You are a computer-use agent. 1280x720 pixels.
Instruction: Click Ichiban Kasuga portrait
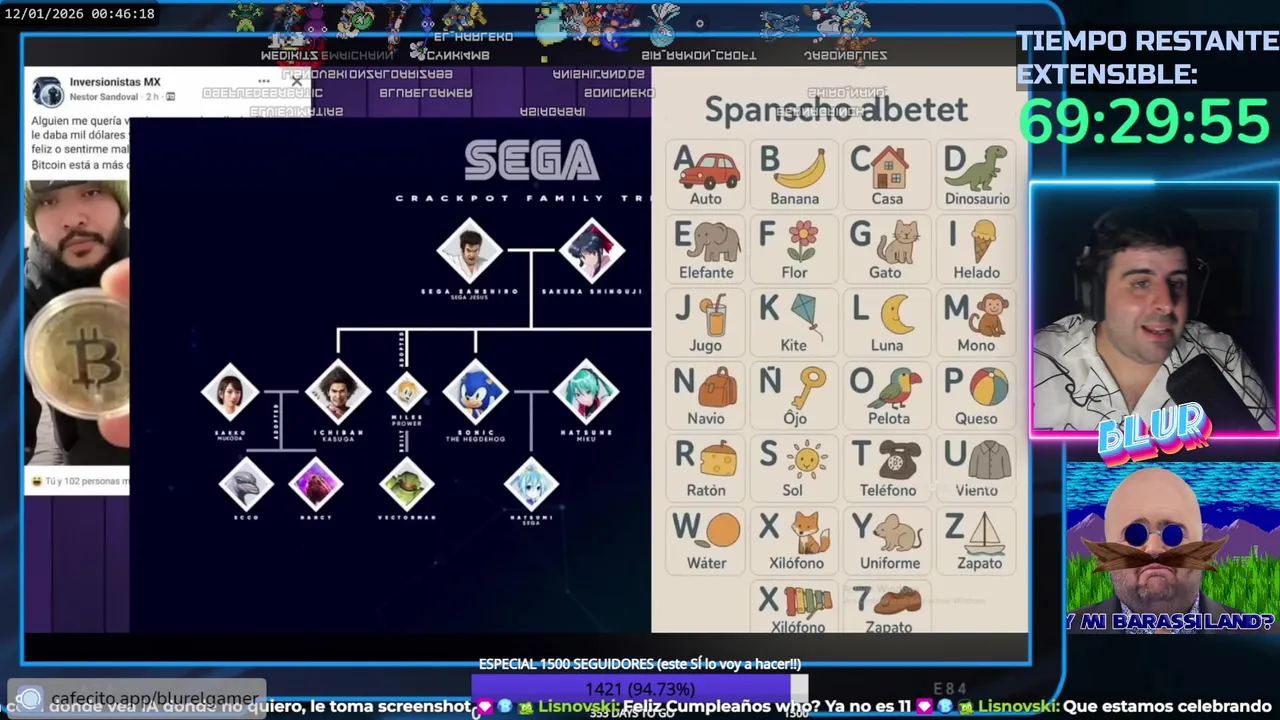click(x=338, y=392)
